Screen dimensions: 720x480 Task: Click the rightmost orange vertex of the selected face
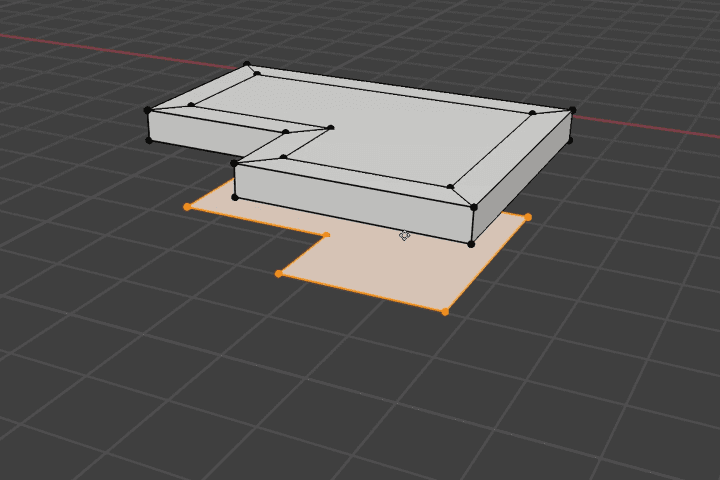[x=528, y=217]
